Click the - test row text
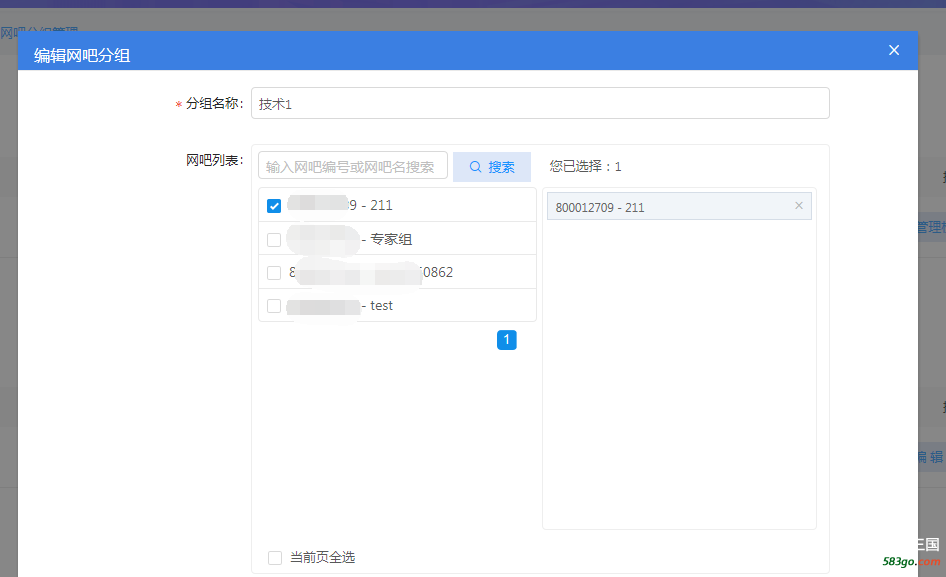Viewport: 946px width, 577px height. click(377, 306)
